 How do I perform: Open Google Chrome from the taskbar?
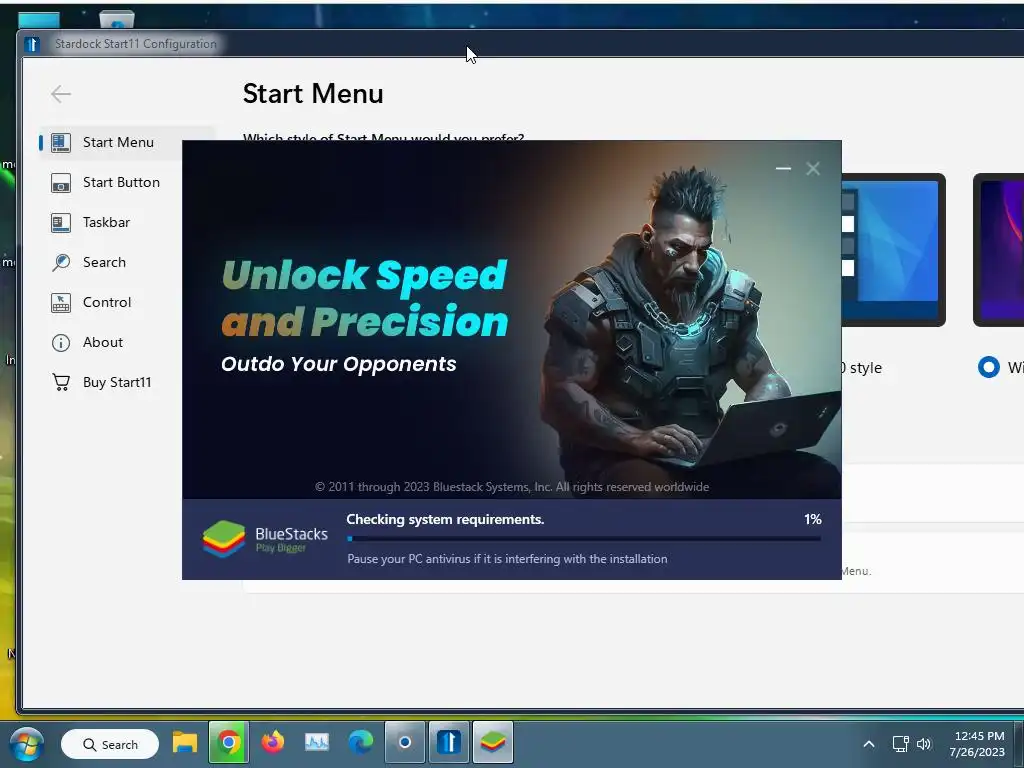[229, 743]
